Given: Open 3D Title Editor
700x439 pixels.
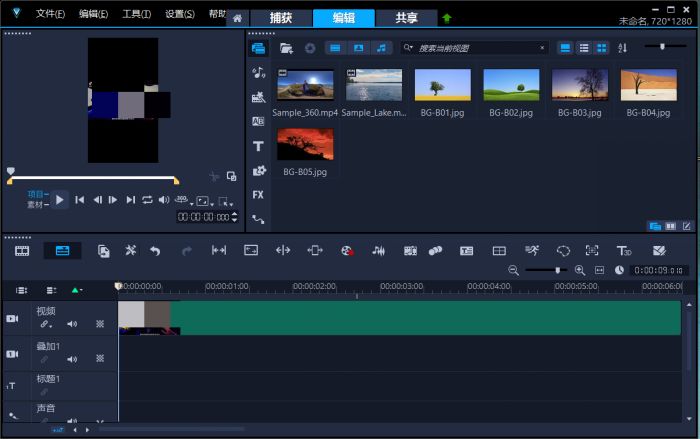Looking at the screenshot, I should (624, 251).
